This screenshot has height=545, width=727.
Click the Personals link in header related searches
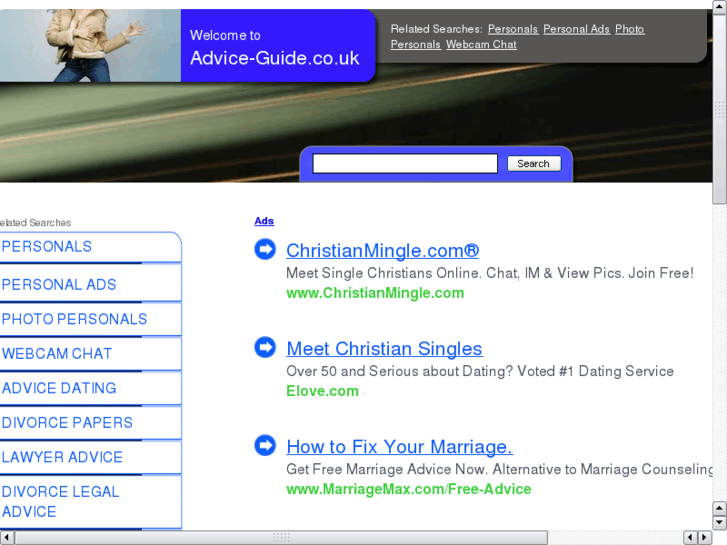coord(513,29)
